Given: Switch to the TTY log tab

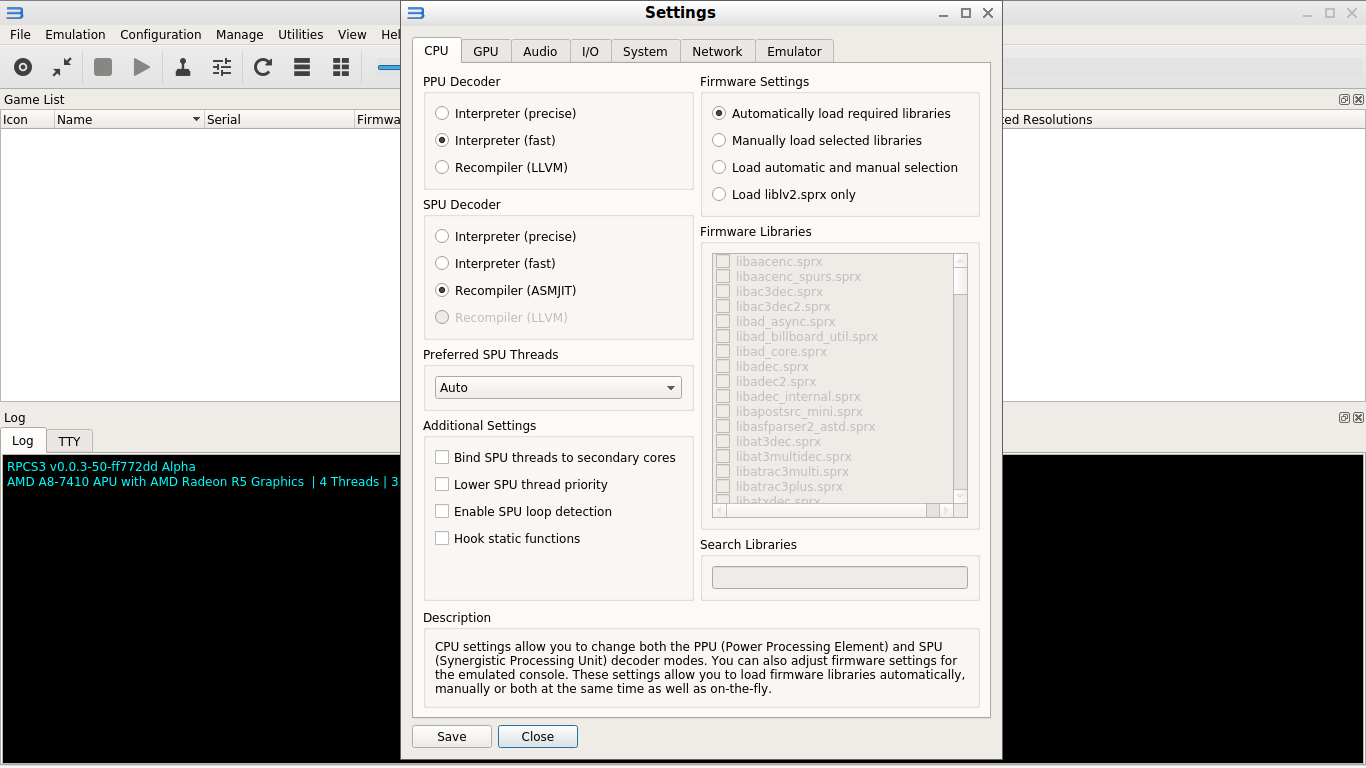Looking at the screenshot, I should 69,440.
